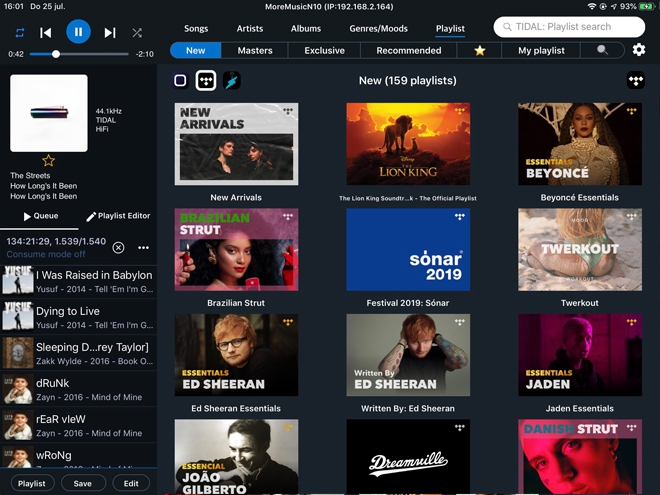Viewport: 660px width, 495px height.
Task: Open the Dreamville playlist cover
Action: [408, 457]
